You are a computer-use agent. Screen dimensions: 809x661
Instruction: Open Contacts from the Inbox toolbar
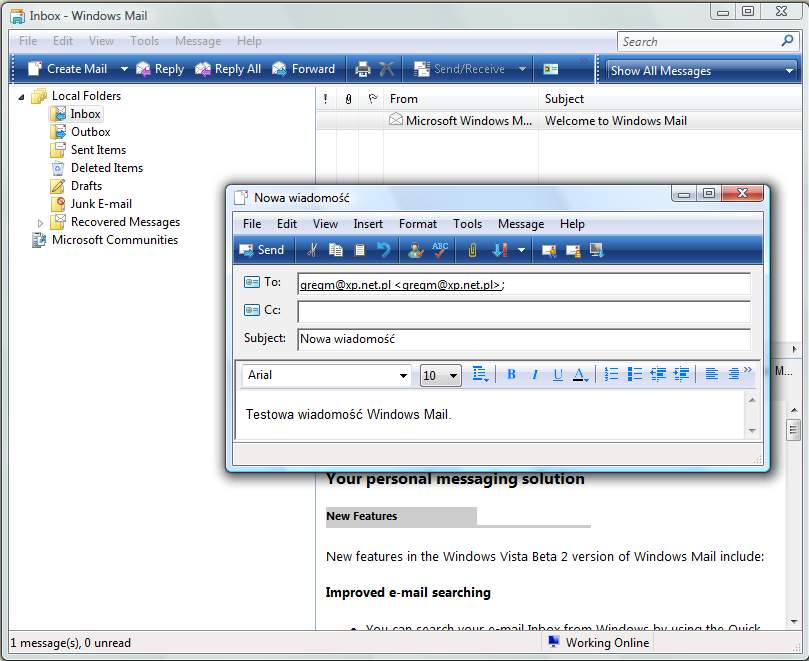click(x=551, y=69)
